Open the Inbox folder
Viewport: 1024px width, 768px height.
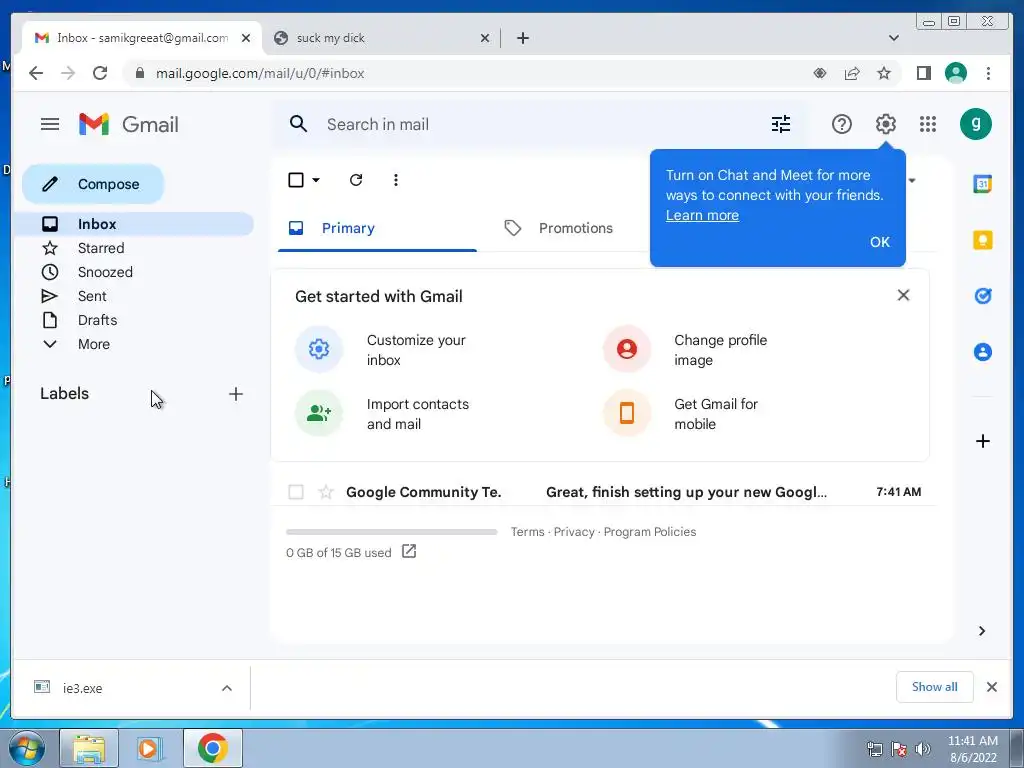[133, 224]
